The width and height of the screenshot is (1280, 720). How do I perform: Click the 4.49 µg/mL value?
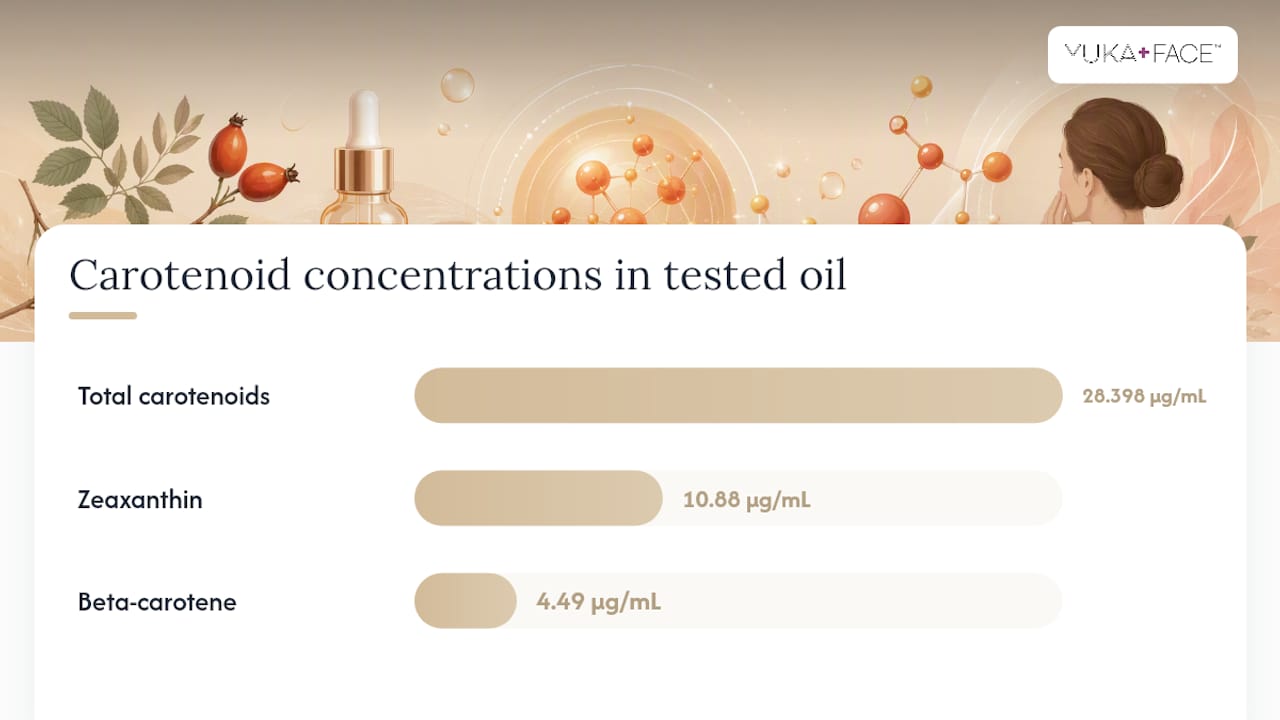pos(598,602)
